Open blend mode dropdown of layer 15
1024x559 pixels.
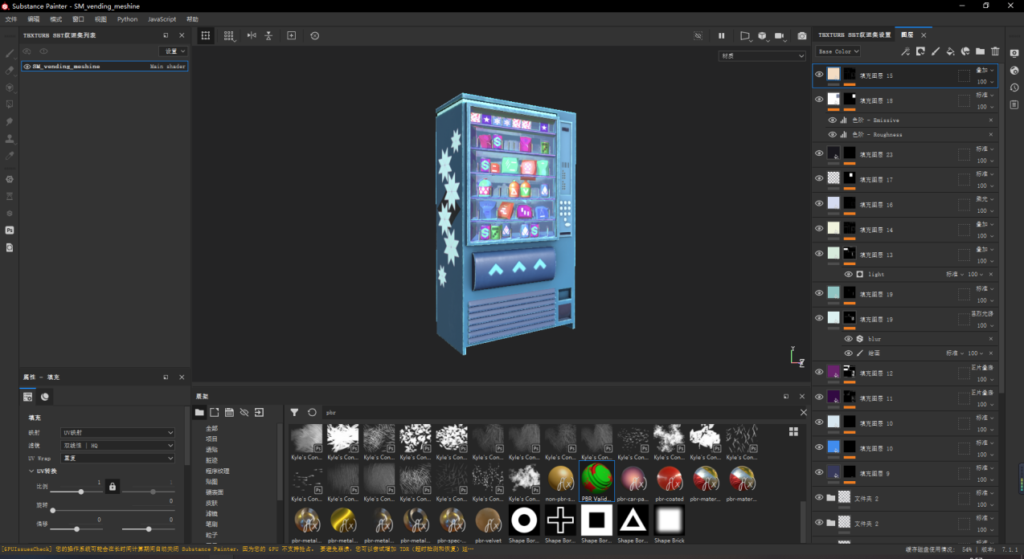(985, 71)
